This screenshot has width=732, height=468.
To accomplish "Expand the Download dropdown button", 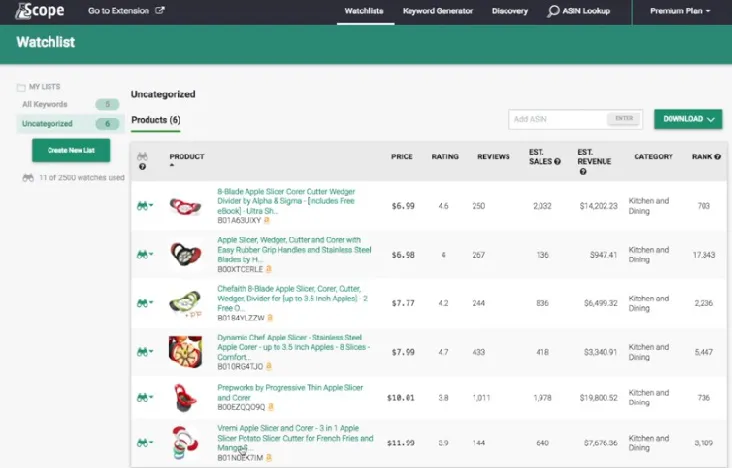I will click(688, 119).
